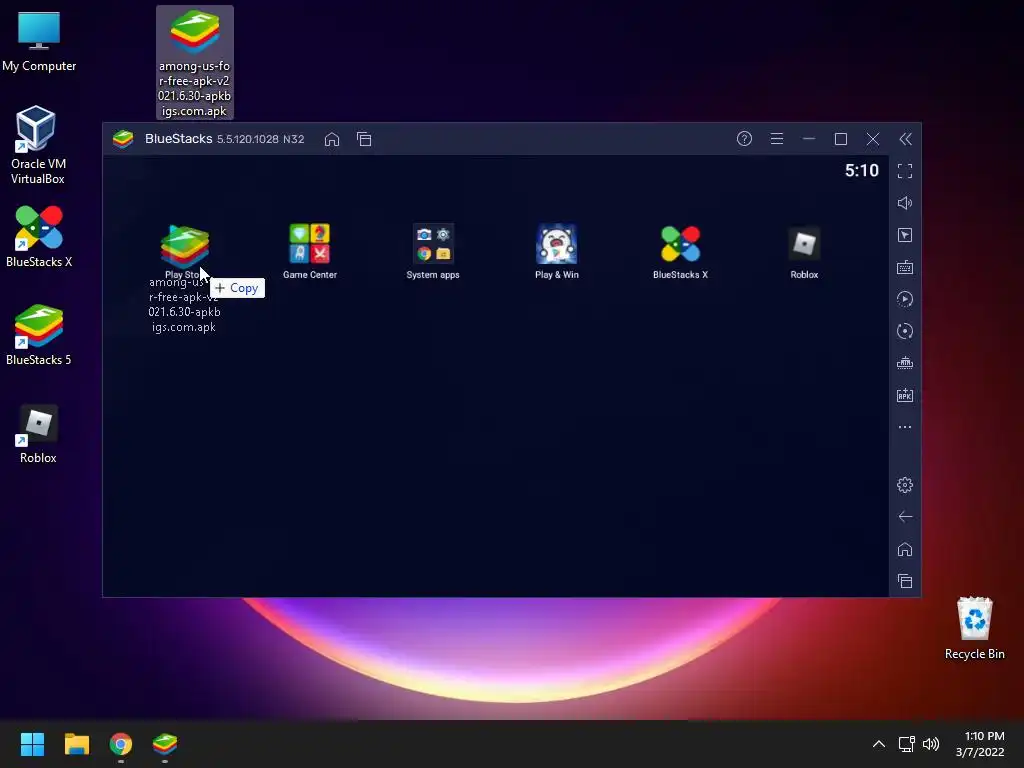The width and height of the screenshot is (1024, 768).
Task: Switch to Chrome in the taskbar
Action: tap(121, 744)
